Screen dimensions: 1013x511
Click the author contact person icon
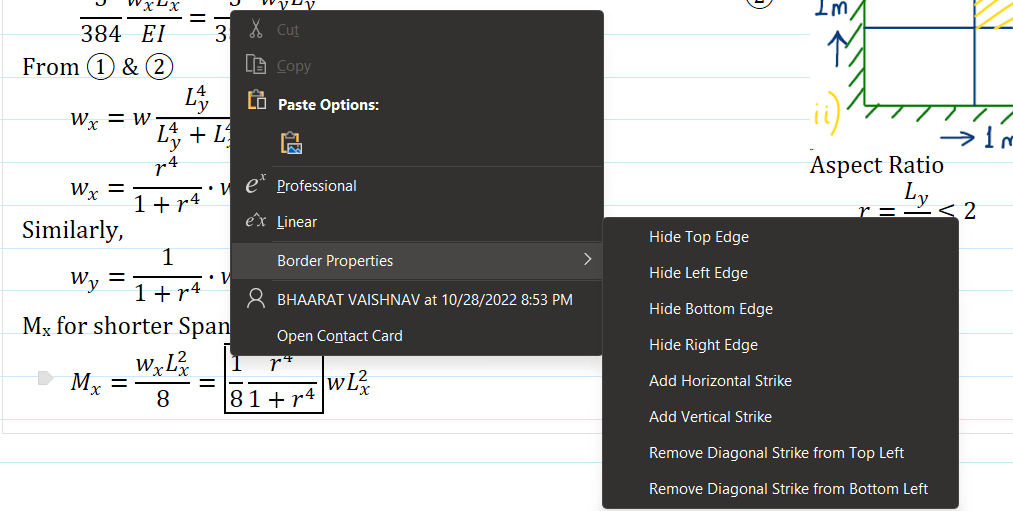(x=256, y=298)
